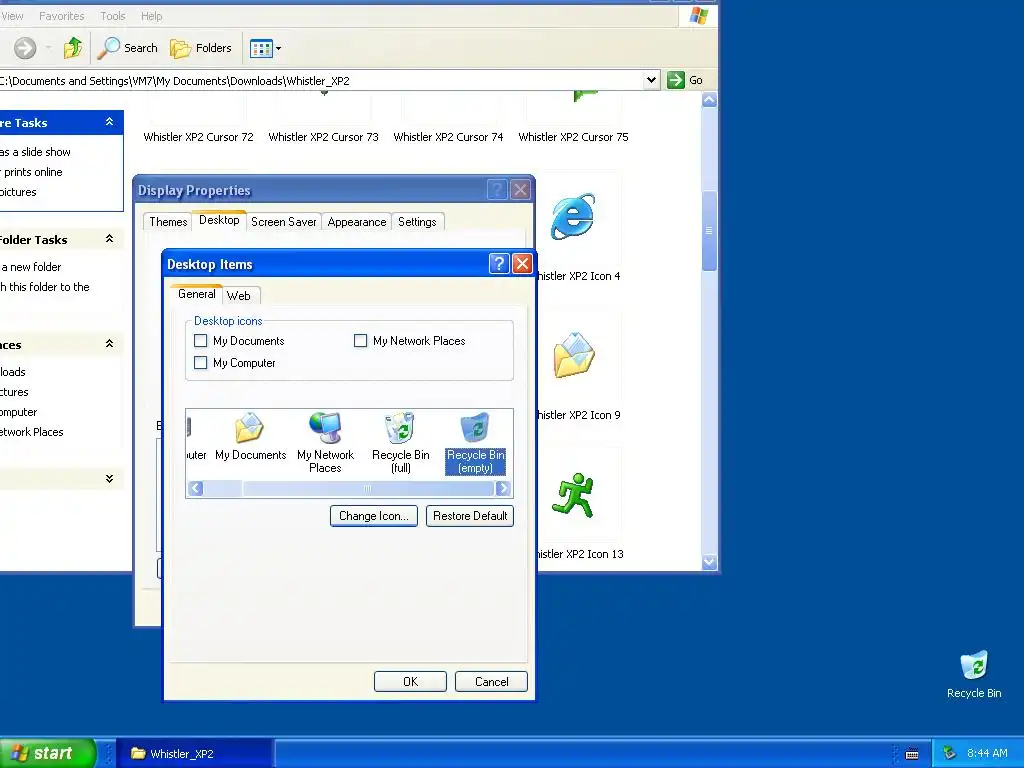Viewport: 1024px width, 768px height.
Task: Click the icon list horizontal scroll thumb
Action: 368,488
